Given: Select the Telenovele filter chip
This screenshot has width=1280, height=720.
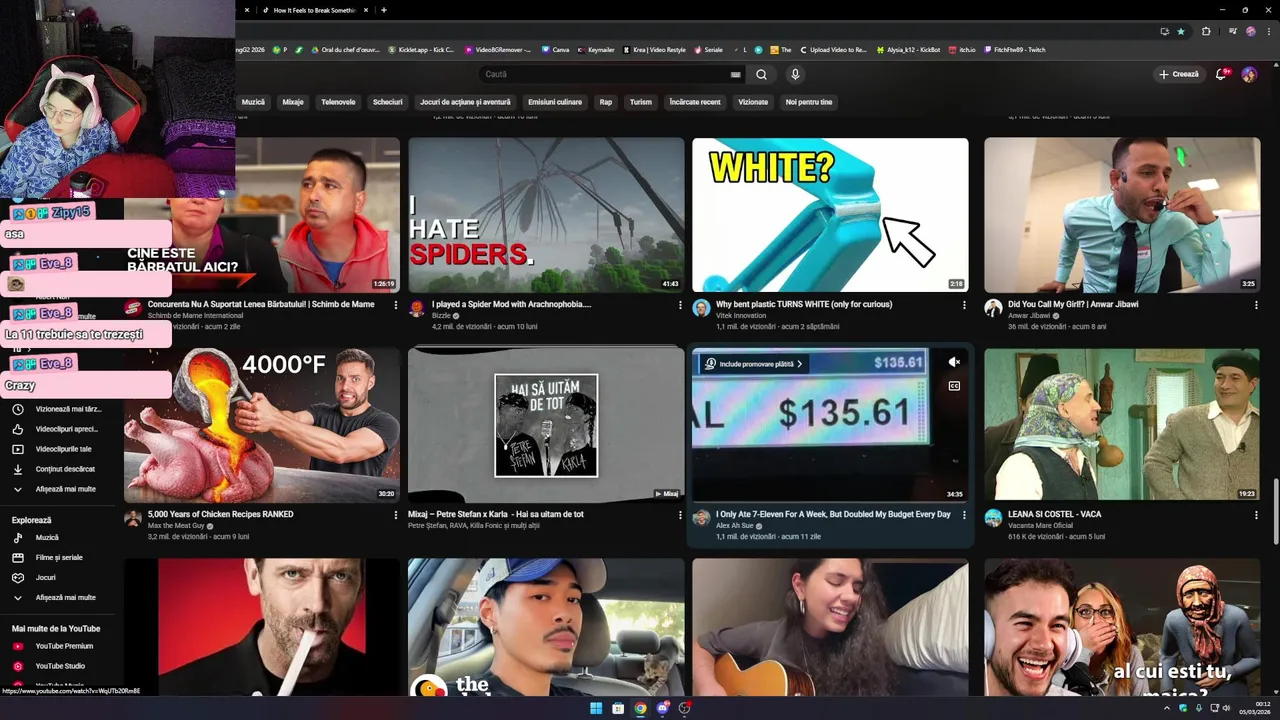Looking at the screenshot, I should [x=338, y=102].
